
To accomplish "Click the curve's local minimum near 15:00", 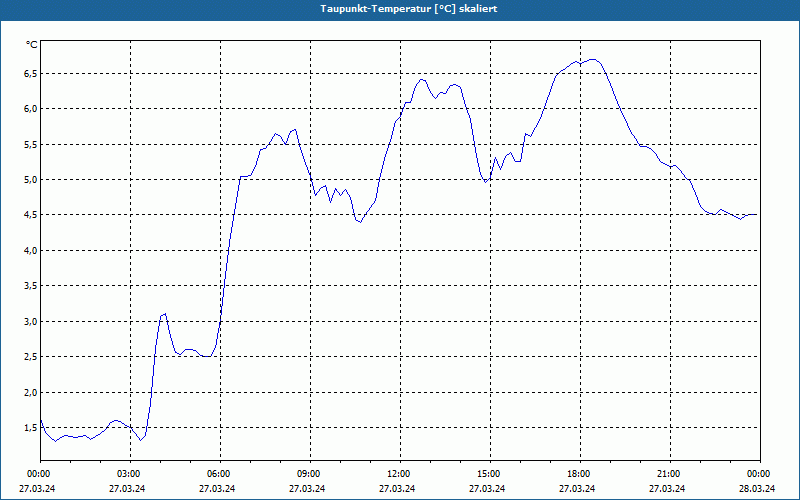I will pyautogui.click(x=486, y=182).
